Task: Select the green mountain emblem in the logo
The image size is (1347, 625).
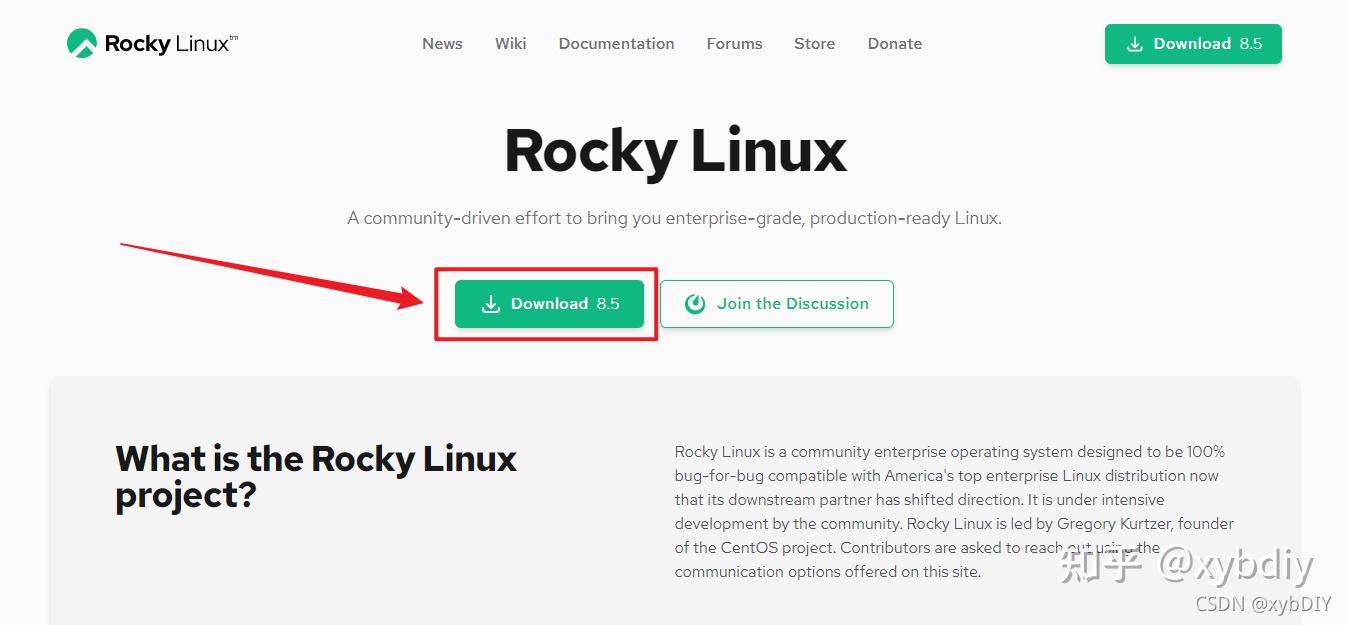Action: [x=83, y=42]
